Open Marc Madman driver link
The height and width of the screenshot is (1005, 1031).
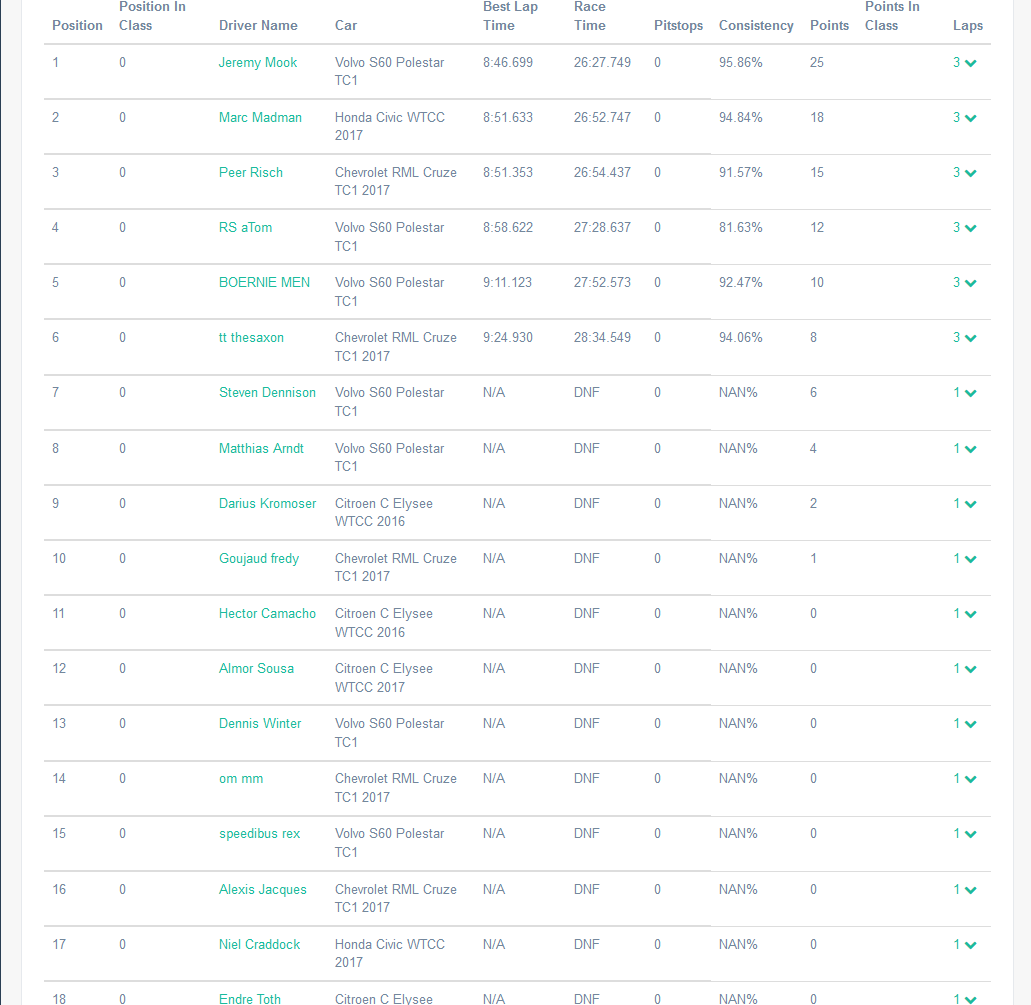tap(260, 117)
